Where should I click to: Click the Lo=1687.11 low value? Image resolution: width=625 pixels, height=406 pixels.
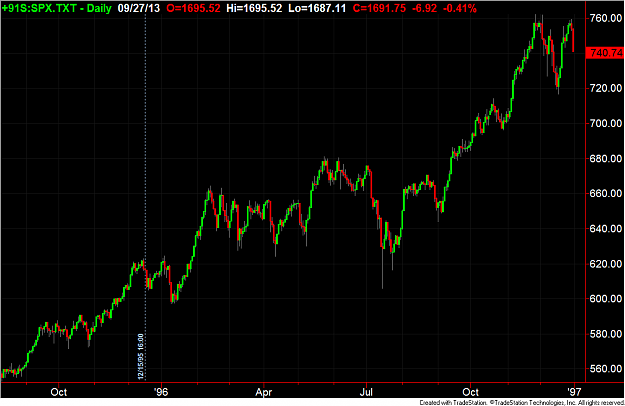317,8
